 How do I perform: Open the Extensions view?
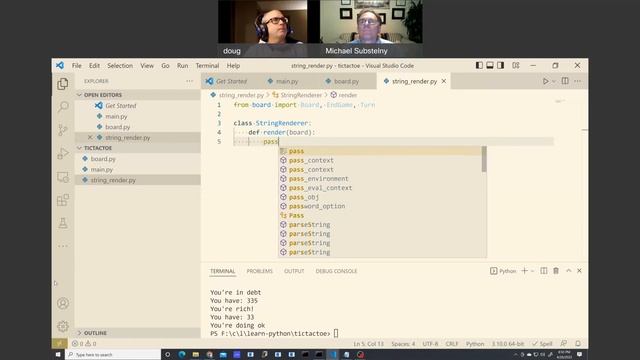point(63,200)
